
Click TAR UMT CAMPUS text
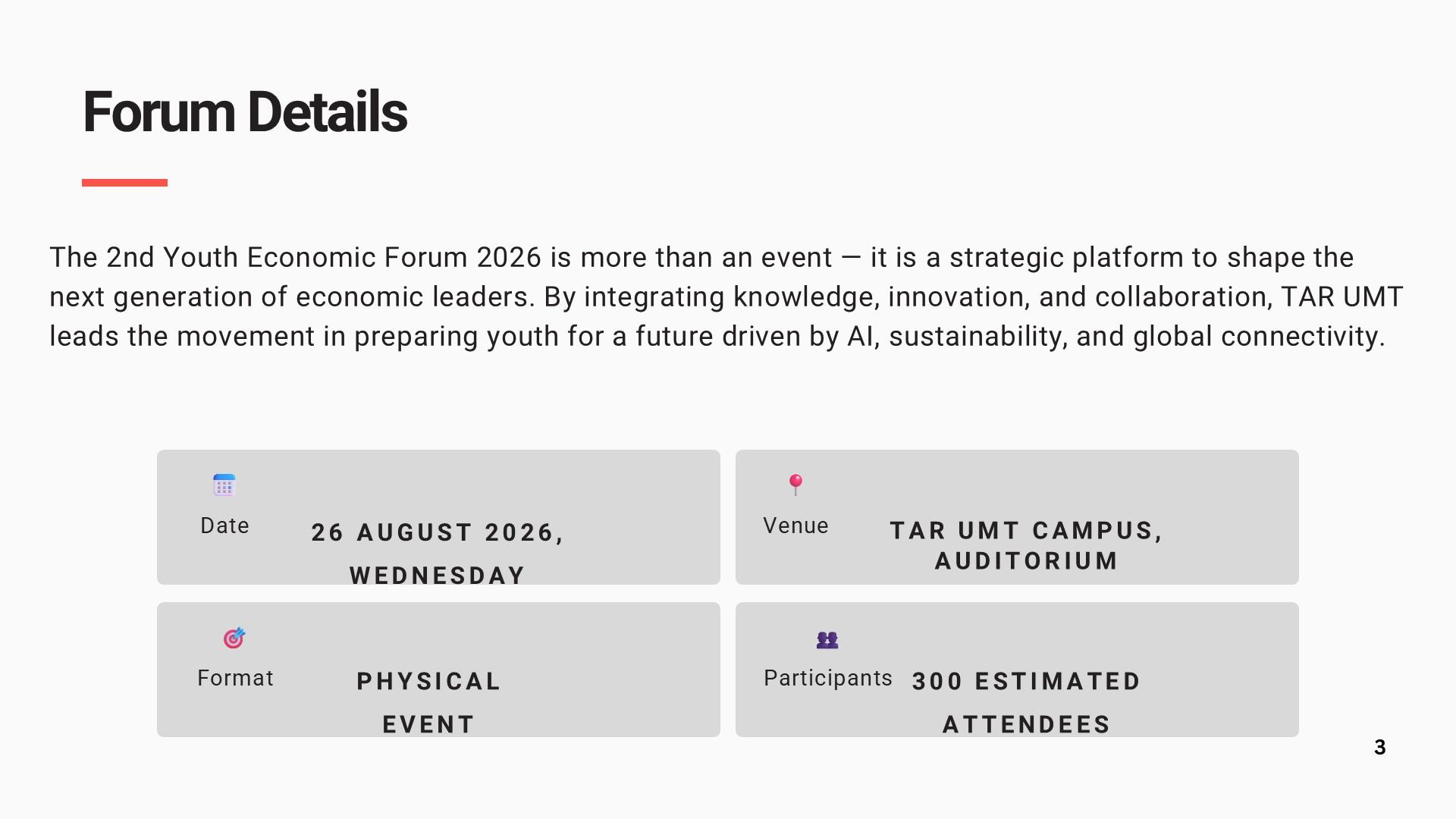1026,530
